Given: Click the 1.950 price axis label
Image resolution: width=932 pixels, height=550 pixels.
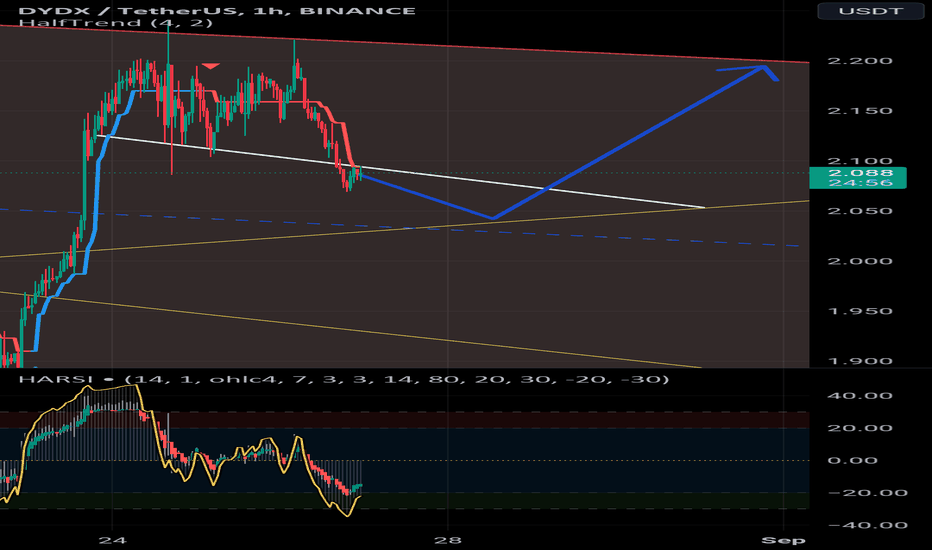Looking at the screenshot, I should pyautogui.click(x=860, y=311).
